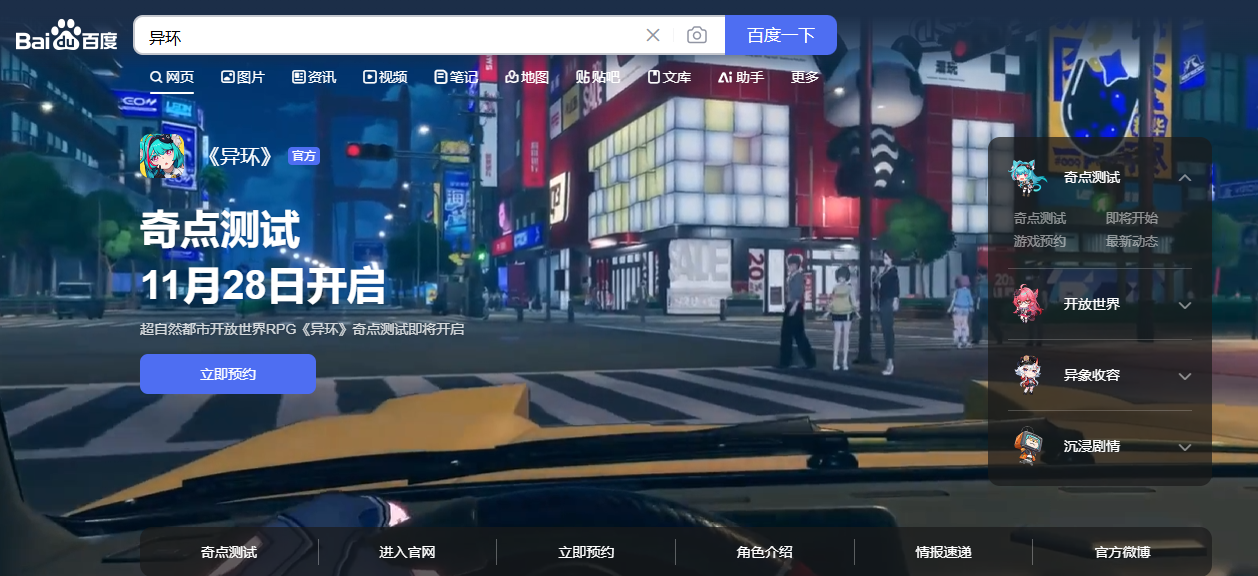The width and height of the screenshot is (1258, 576).
Task: Click the 异象收容 panel heading
Action: click(x=1092, y=376)
